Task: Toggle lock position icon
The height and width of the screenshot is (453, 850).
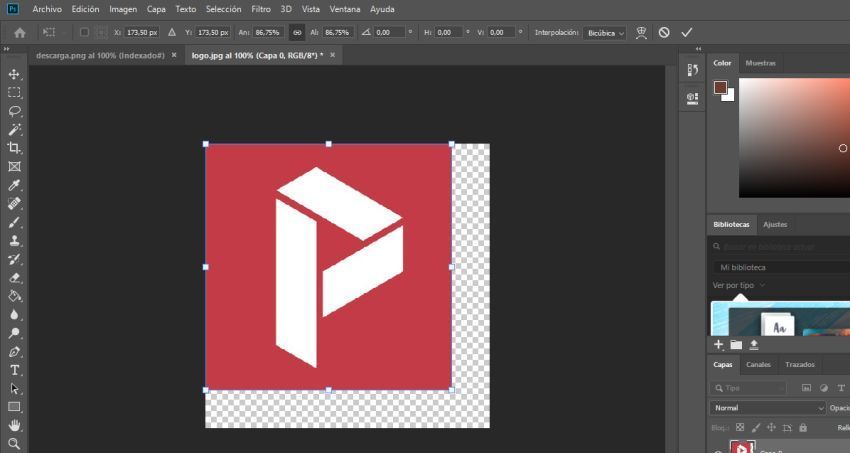Action: coord(771,428)
